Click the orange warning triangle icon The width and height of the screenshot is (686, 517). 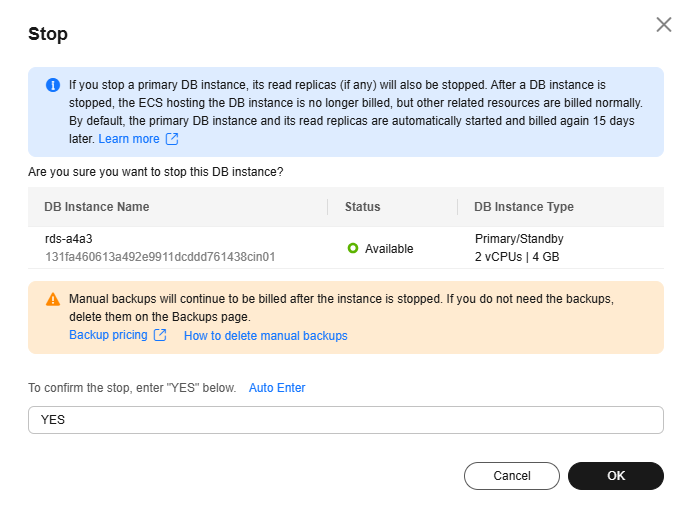coord(53,299)
